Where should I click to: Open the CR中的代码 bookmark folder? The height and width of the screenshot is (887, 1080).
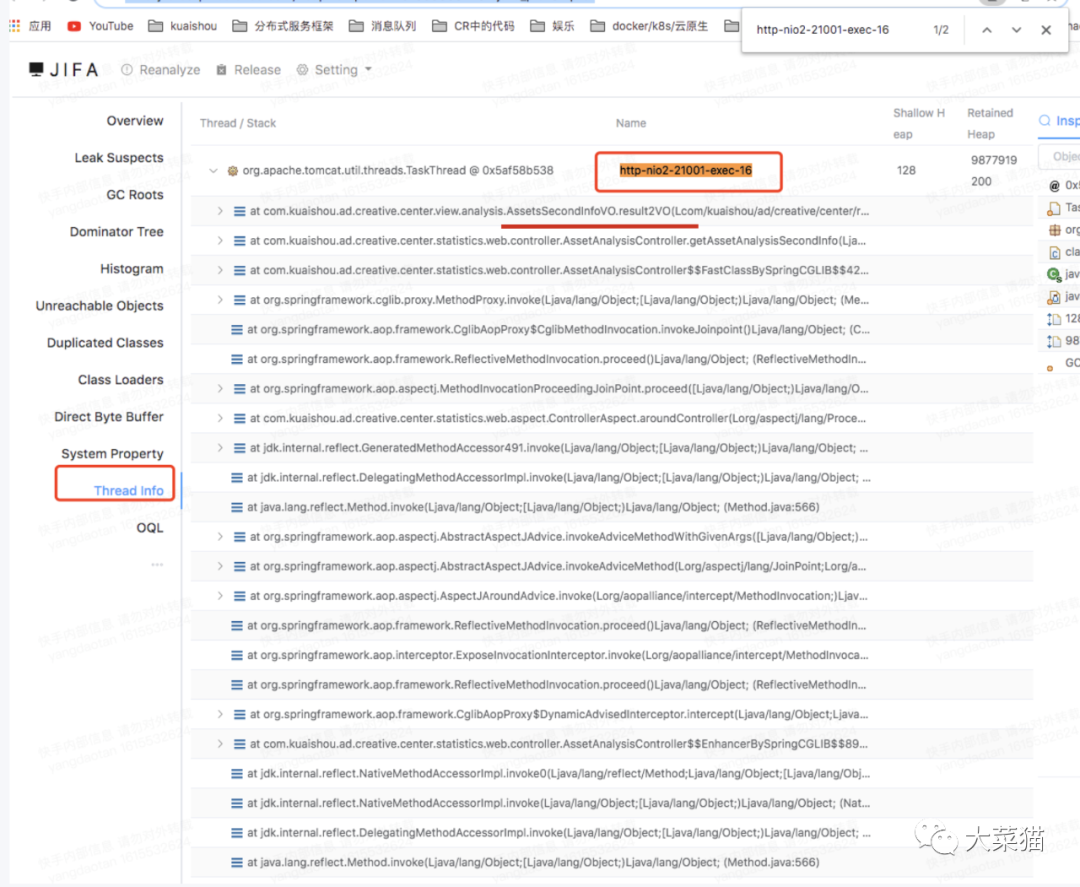tap(473, 26)
